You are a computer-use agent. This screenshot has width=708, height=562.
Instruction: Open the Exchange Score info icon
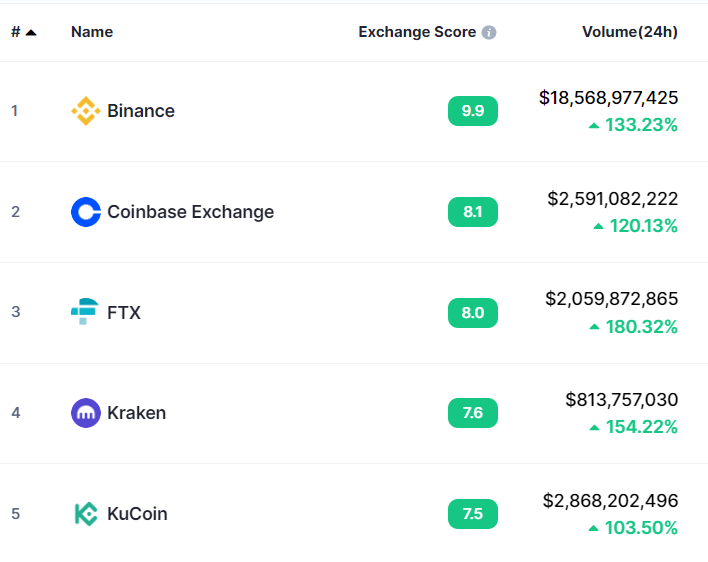(x=489, y=33)
